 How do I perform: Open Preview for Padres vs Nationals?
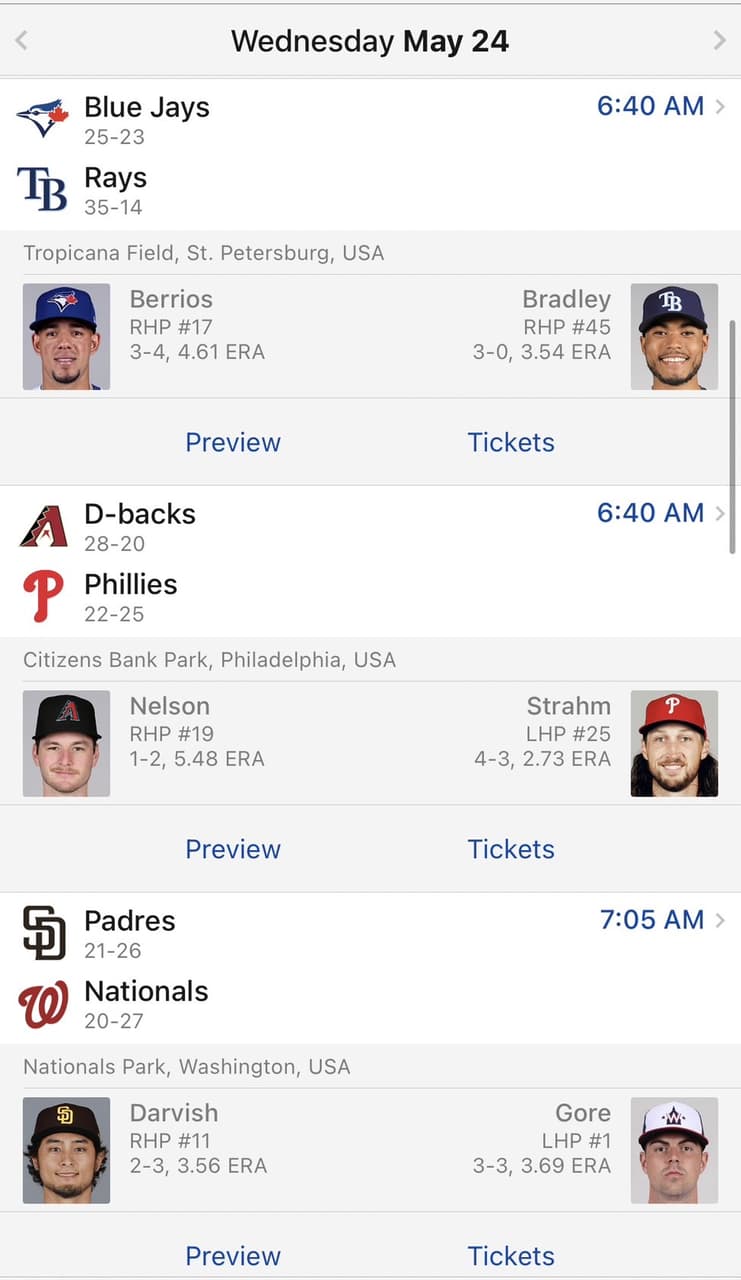[x=233, y=1256]
